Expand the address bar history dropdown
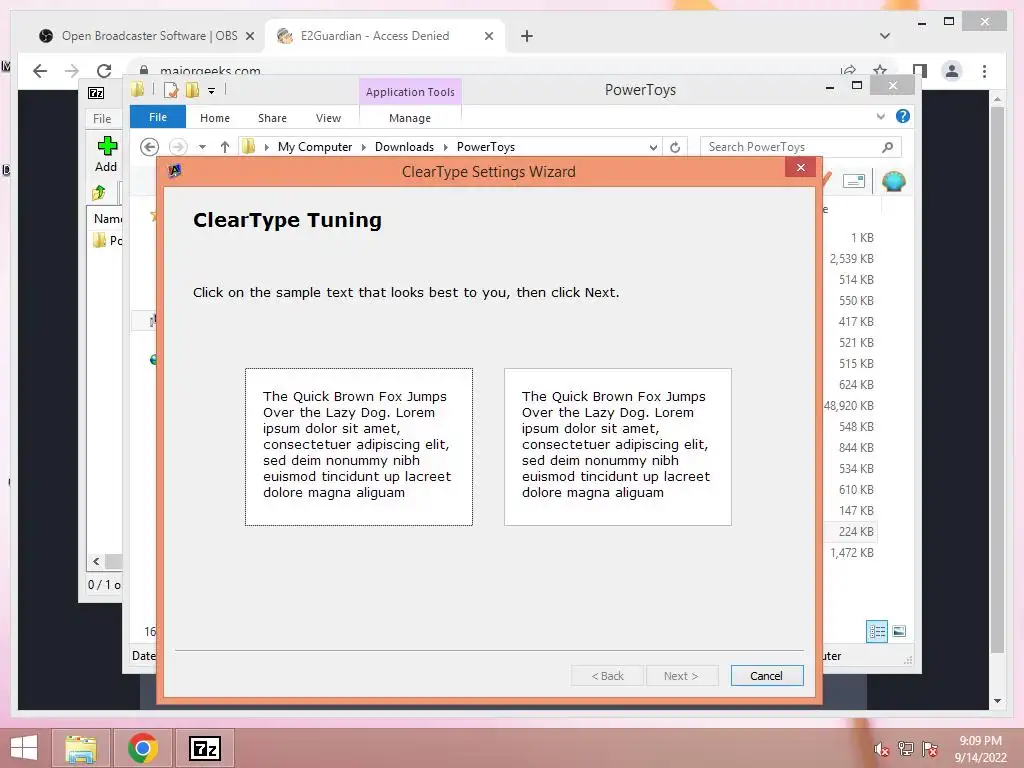This screenshot has width=1024, height=768. [653, 148]
